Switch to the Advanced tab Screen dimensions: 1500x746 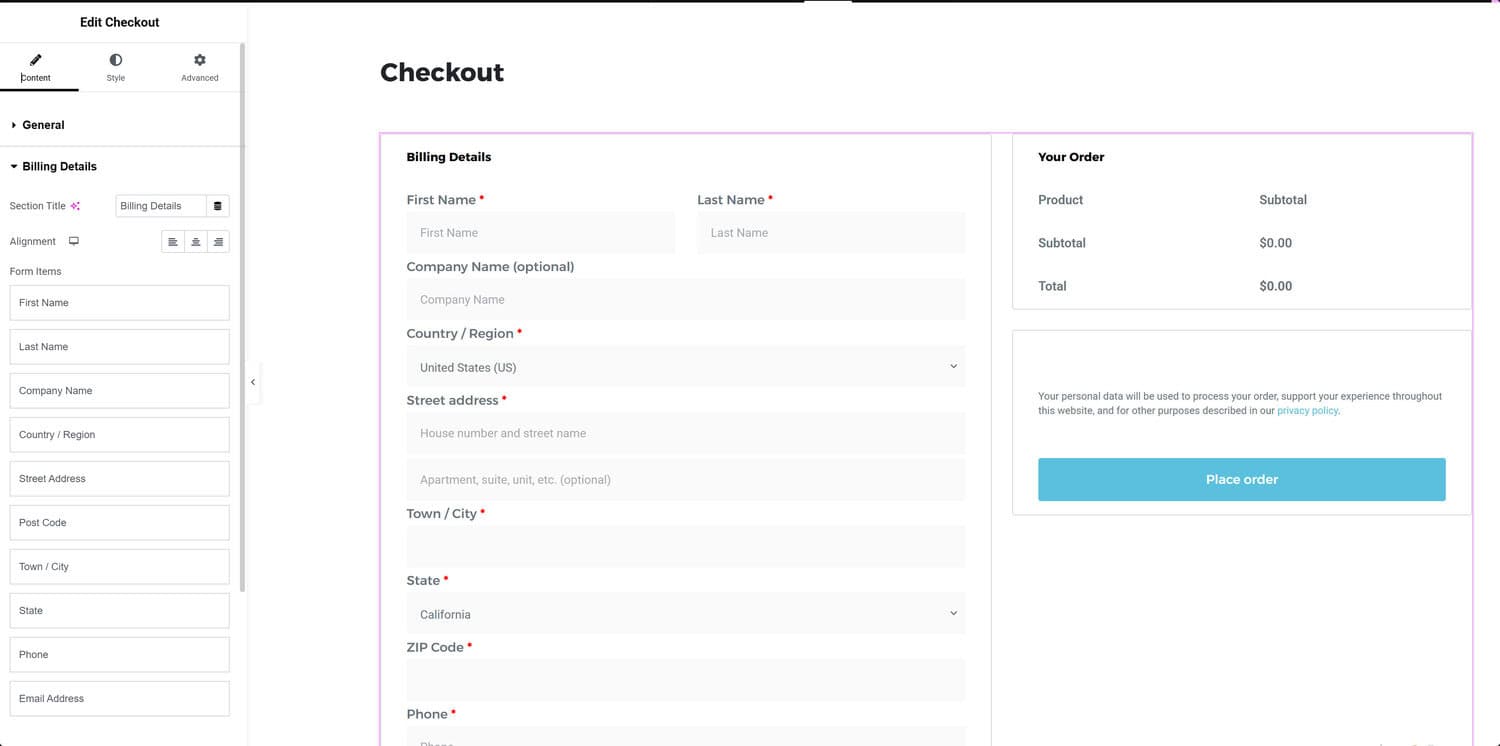click(x=200, y=67)
